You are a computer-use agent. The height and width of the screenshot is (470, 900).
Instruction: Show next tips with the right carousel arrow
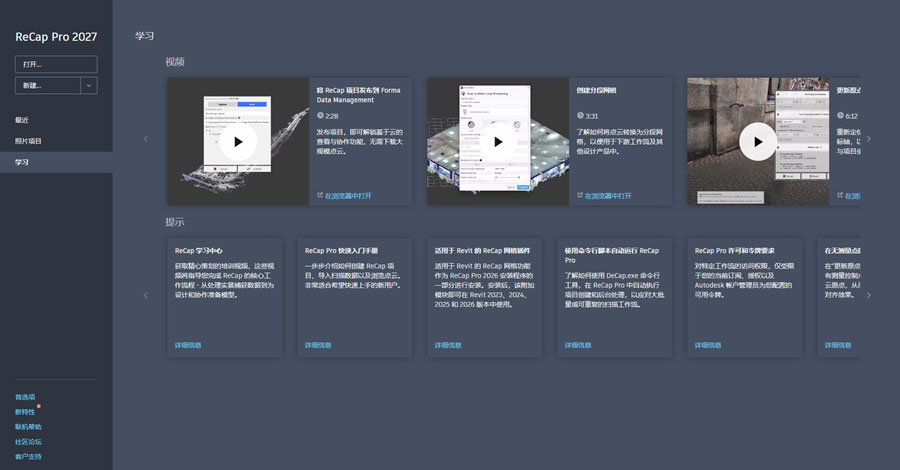coord(868,295)
